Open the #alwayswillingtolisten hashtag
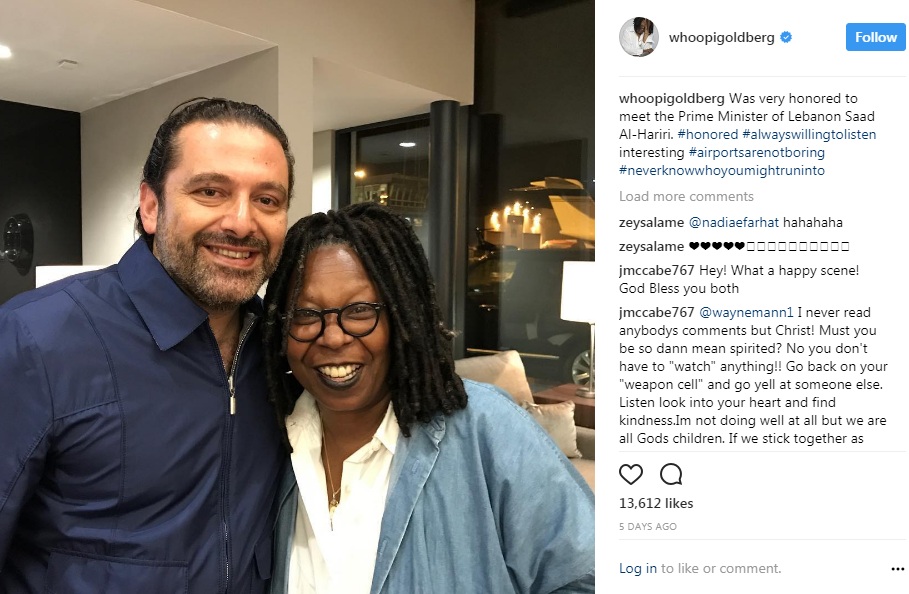The image size is (909, 594). (x=809, y=134)
